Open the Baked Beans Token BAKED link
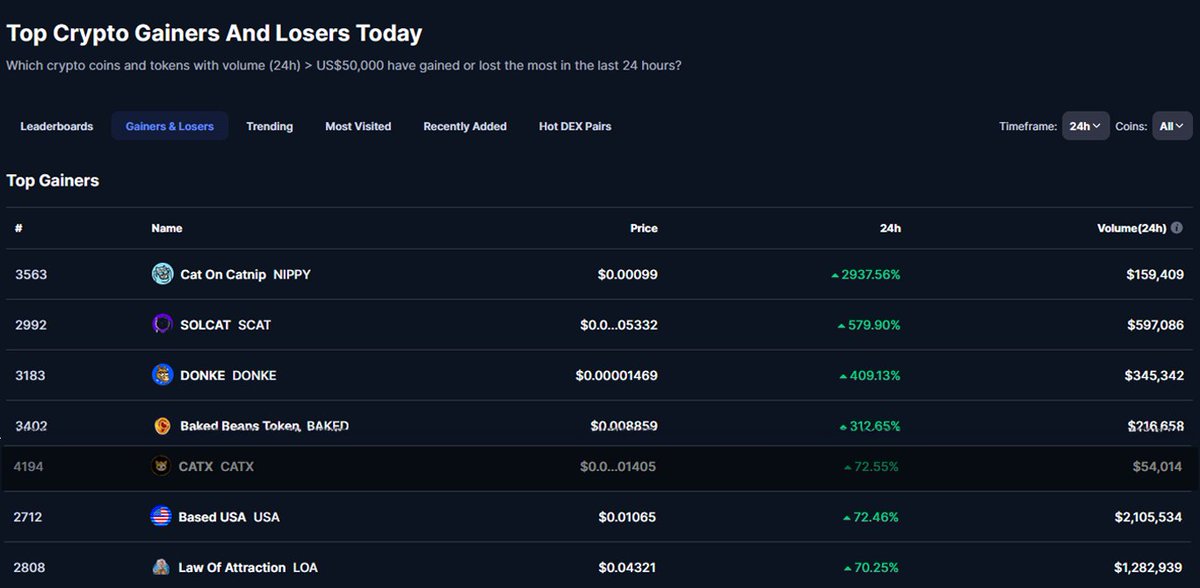This screenshot has height=588, width=1200. [264, 426]
